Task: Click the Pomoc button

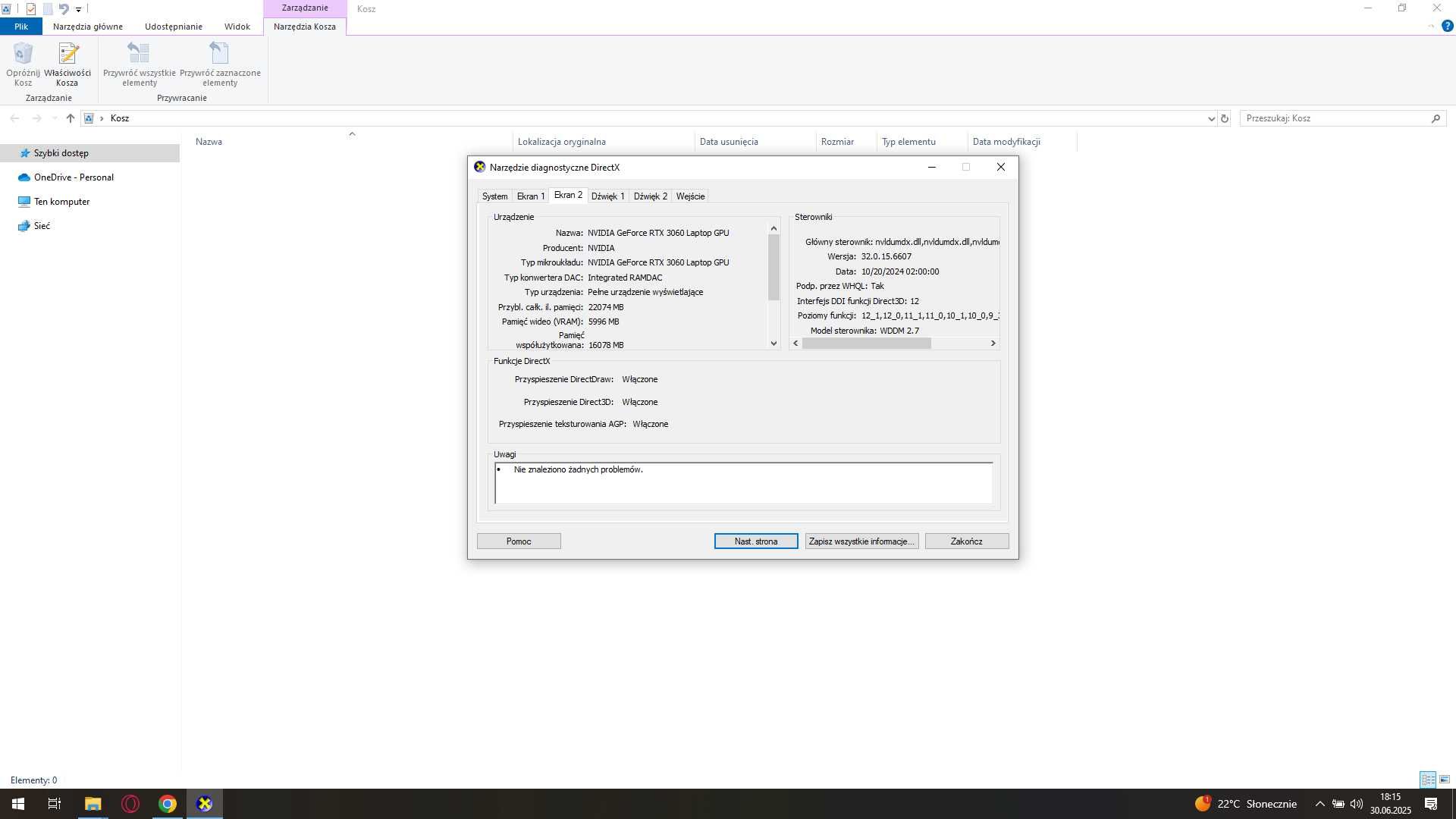Action: coord(519,541)
